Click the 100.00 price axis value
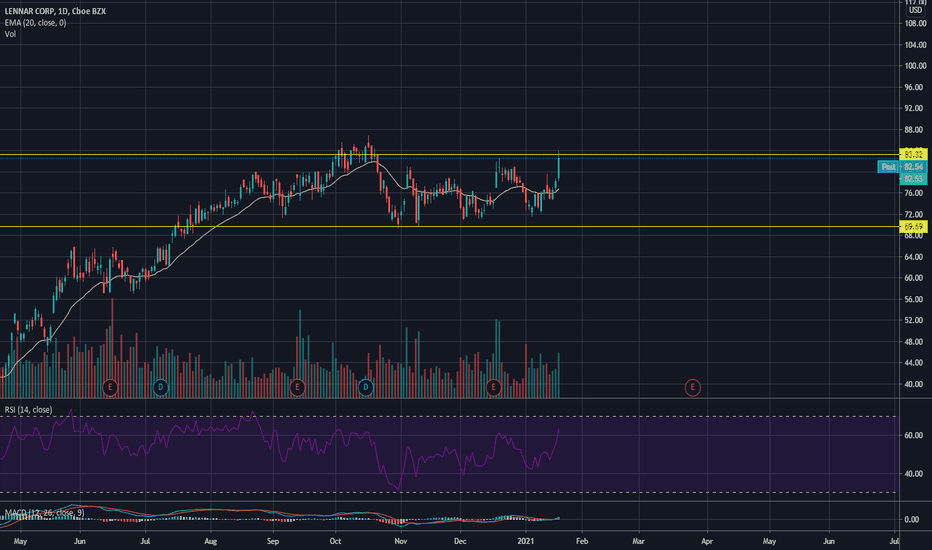The width and height of the screenshot is (932, 550). click(x=915, y=66)
